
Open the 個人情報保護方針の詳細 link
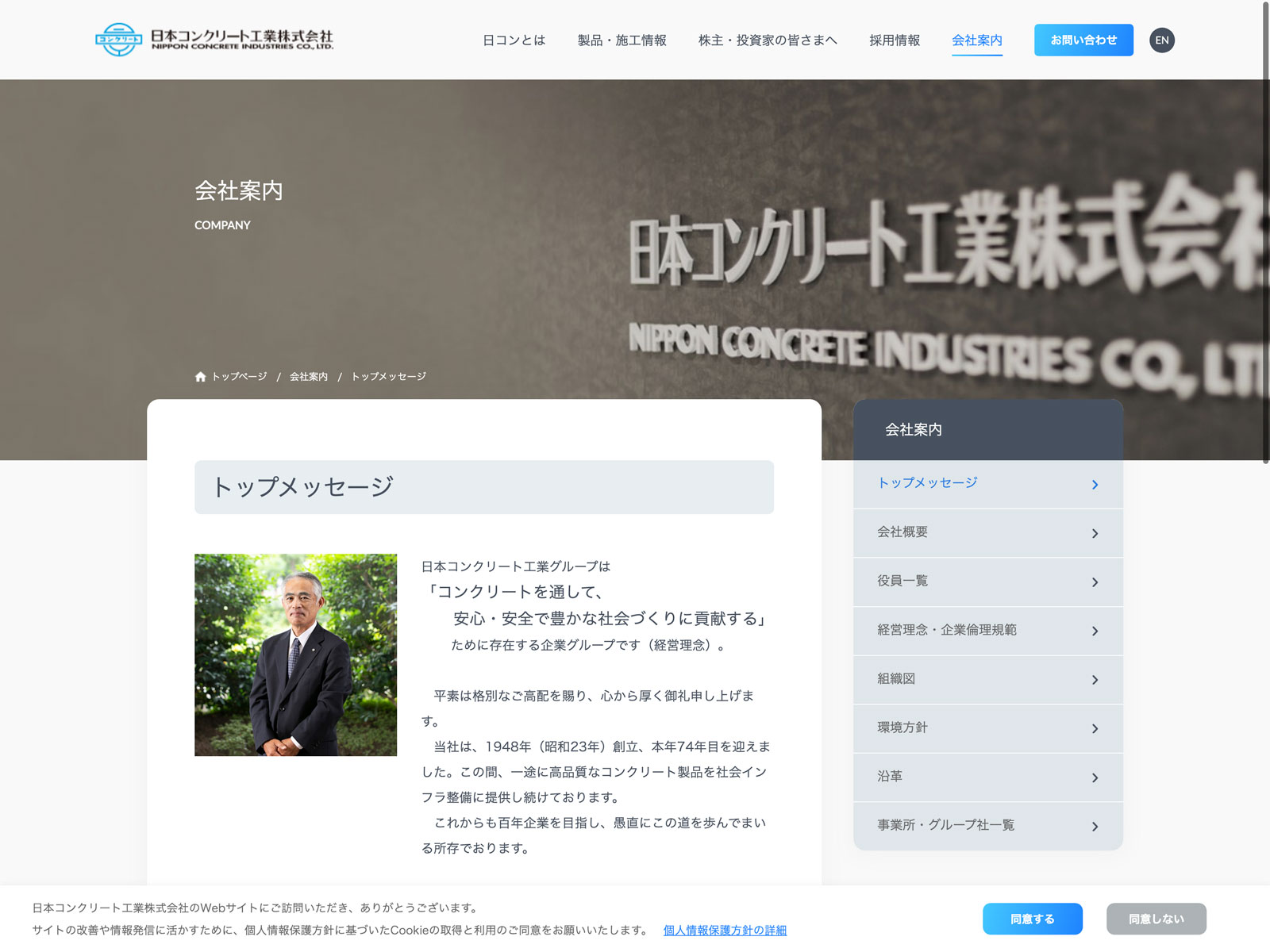725,931
